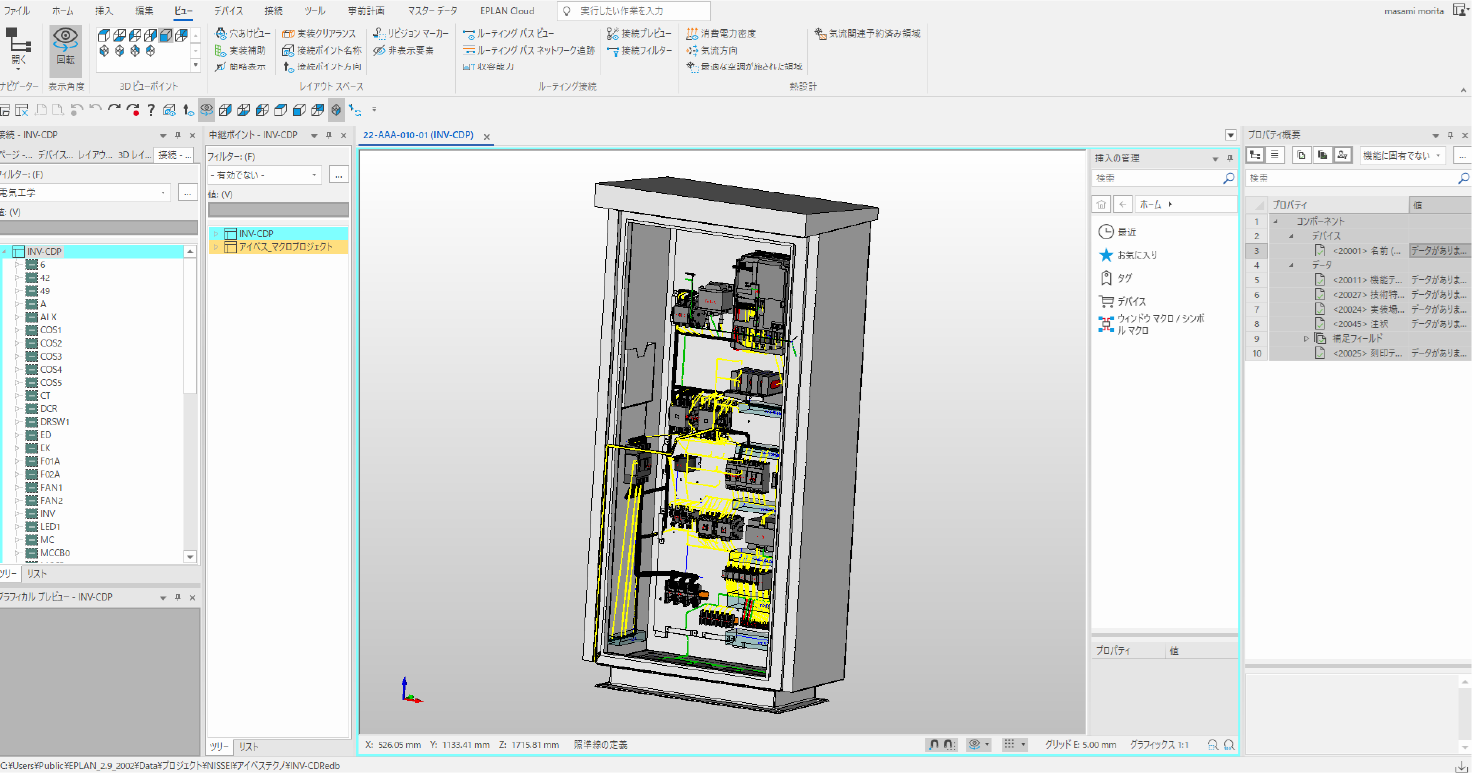Open the 有効でない filter dropdown

point(264,175)
